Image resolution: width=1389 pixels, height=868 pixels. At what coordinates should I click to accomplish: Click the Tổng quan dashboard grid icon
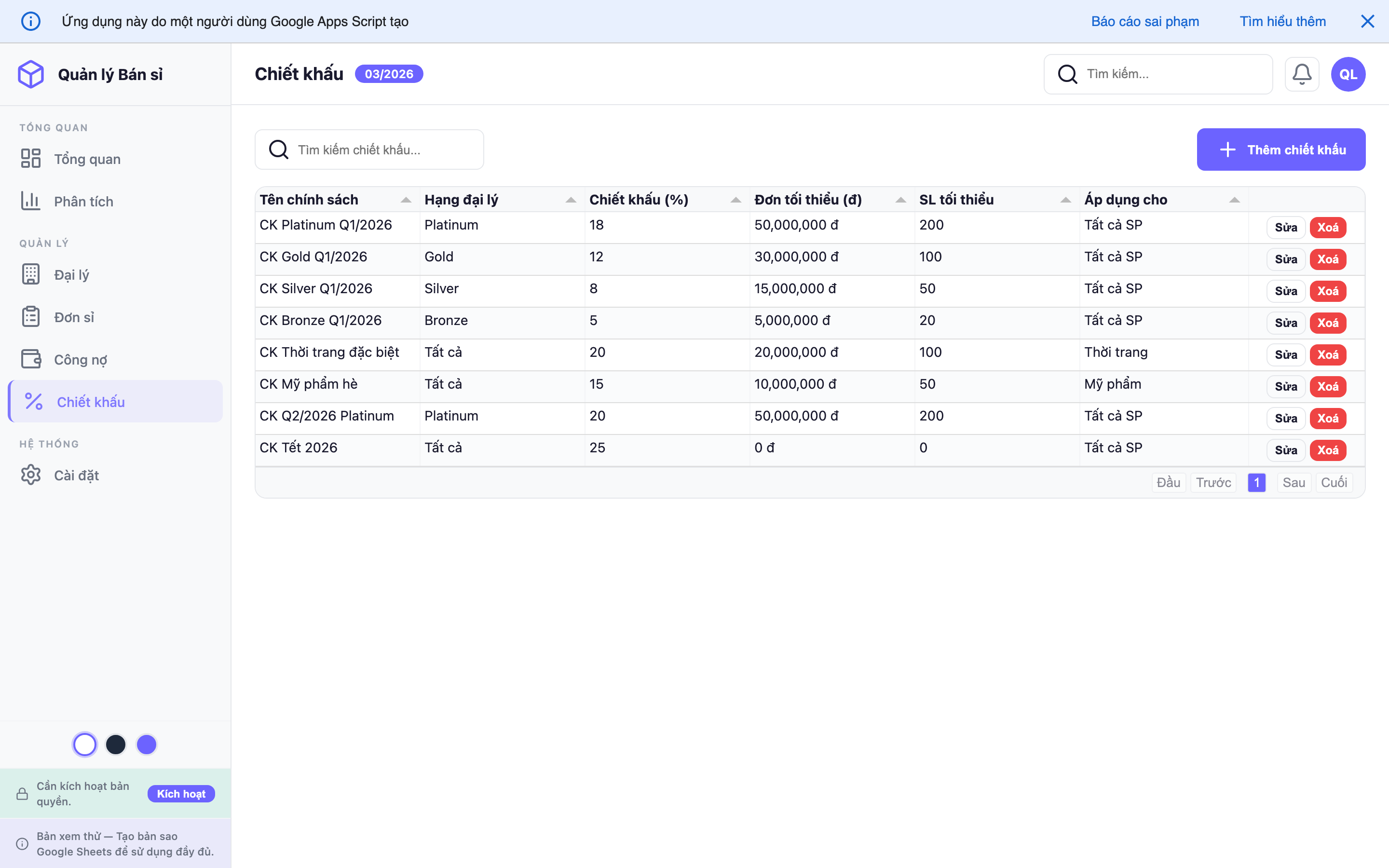(31, 159)
